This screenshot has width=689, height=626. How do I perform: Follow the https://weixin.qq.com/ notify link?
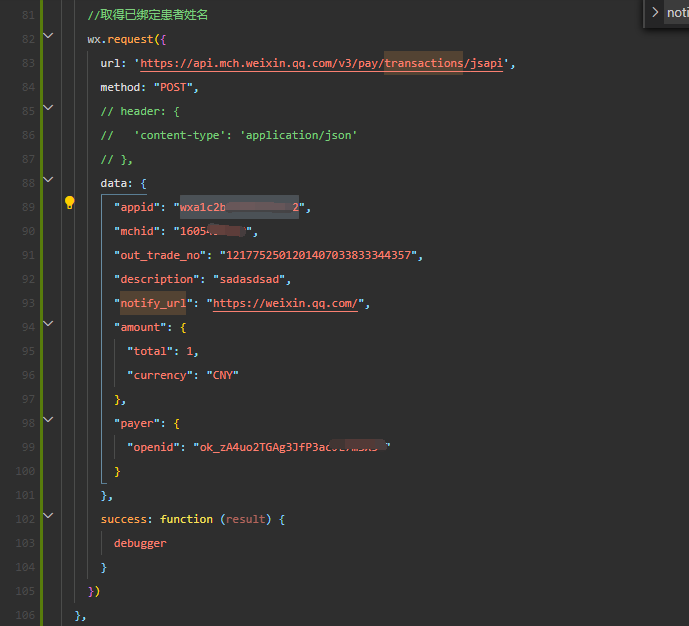285,304
